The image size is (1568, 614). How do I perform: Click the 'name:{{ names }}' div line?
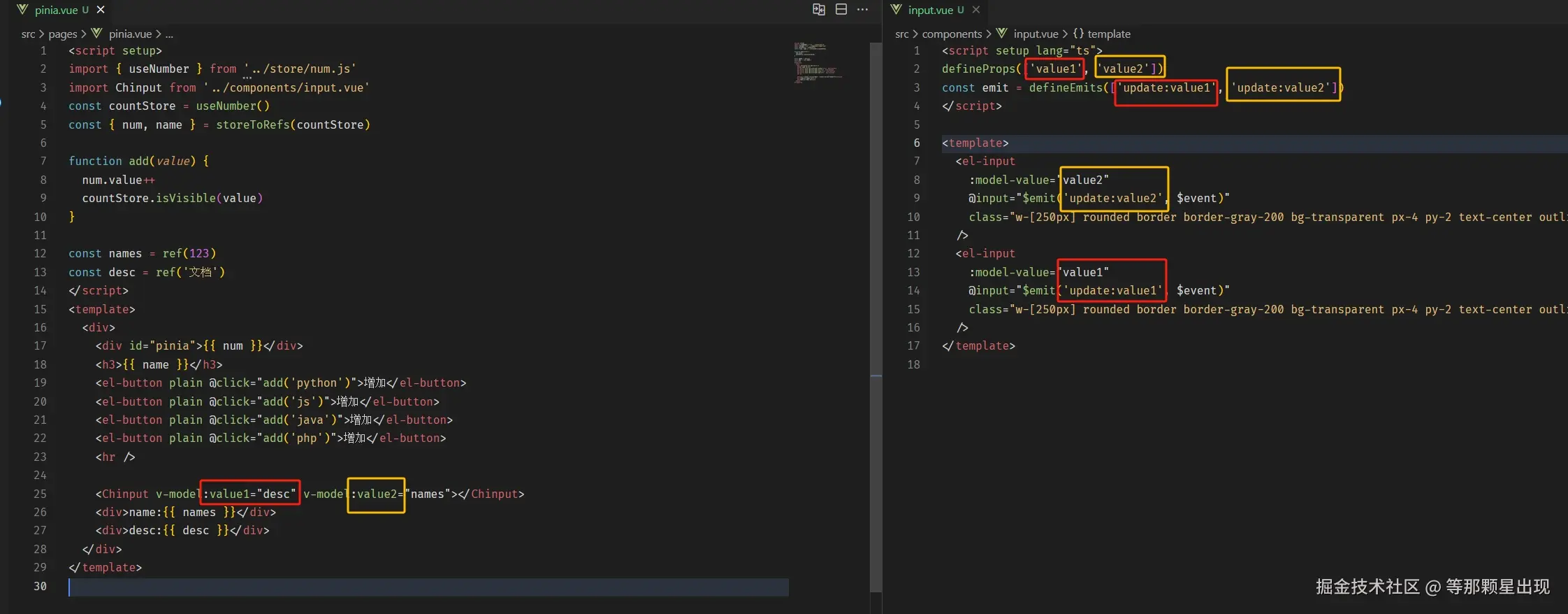coord(186,512)
